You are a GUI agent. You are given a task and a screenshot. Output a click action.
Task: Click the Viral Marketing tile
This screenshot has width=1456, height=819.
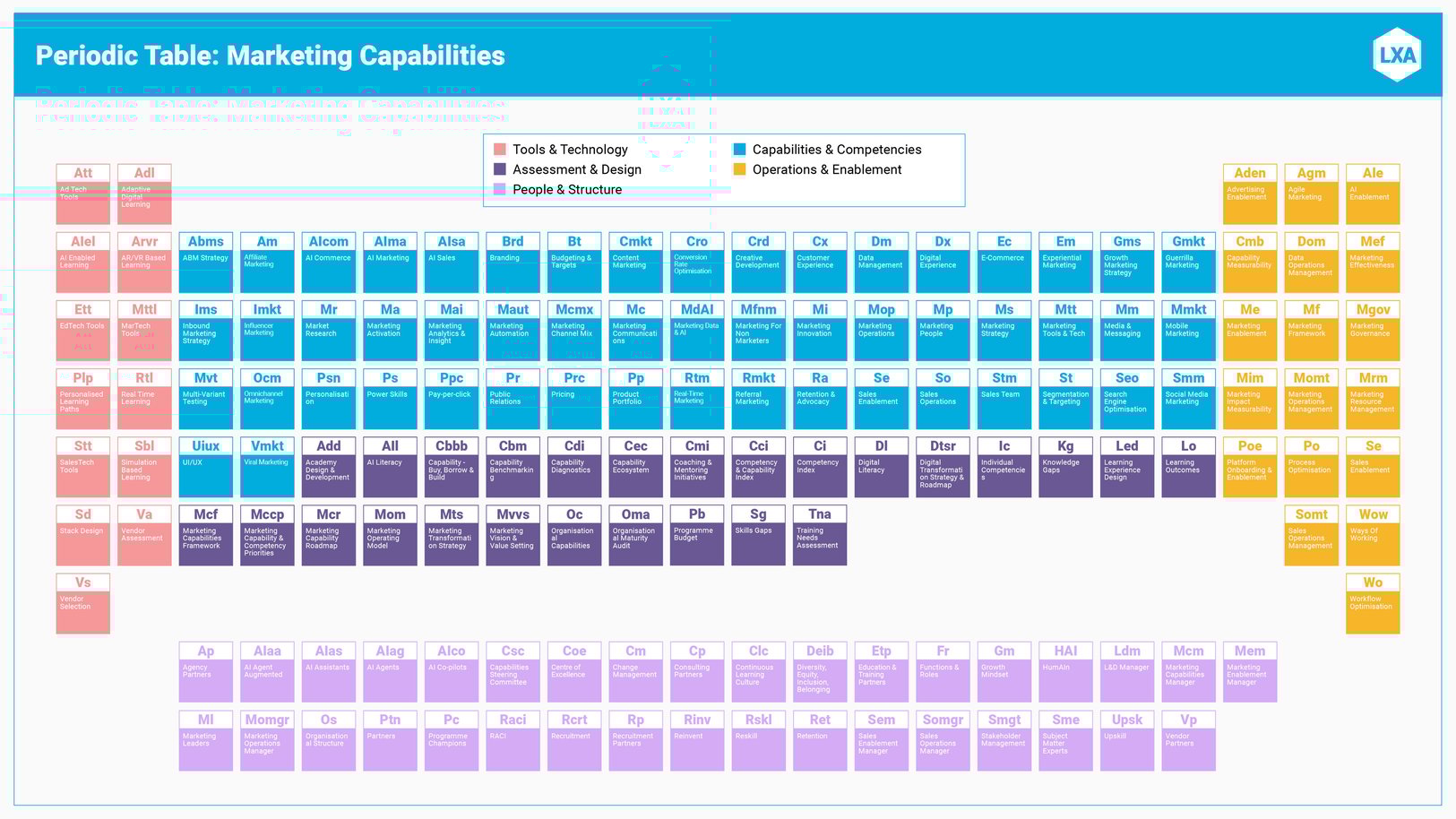click(266, 467)
